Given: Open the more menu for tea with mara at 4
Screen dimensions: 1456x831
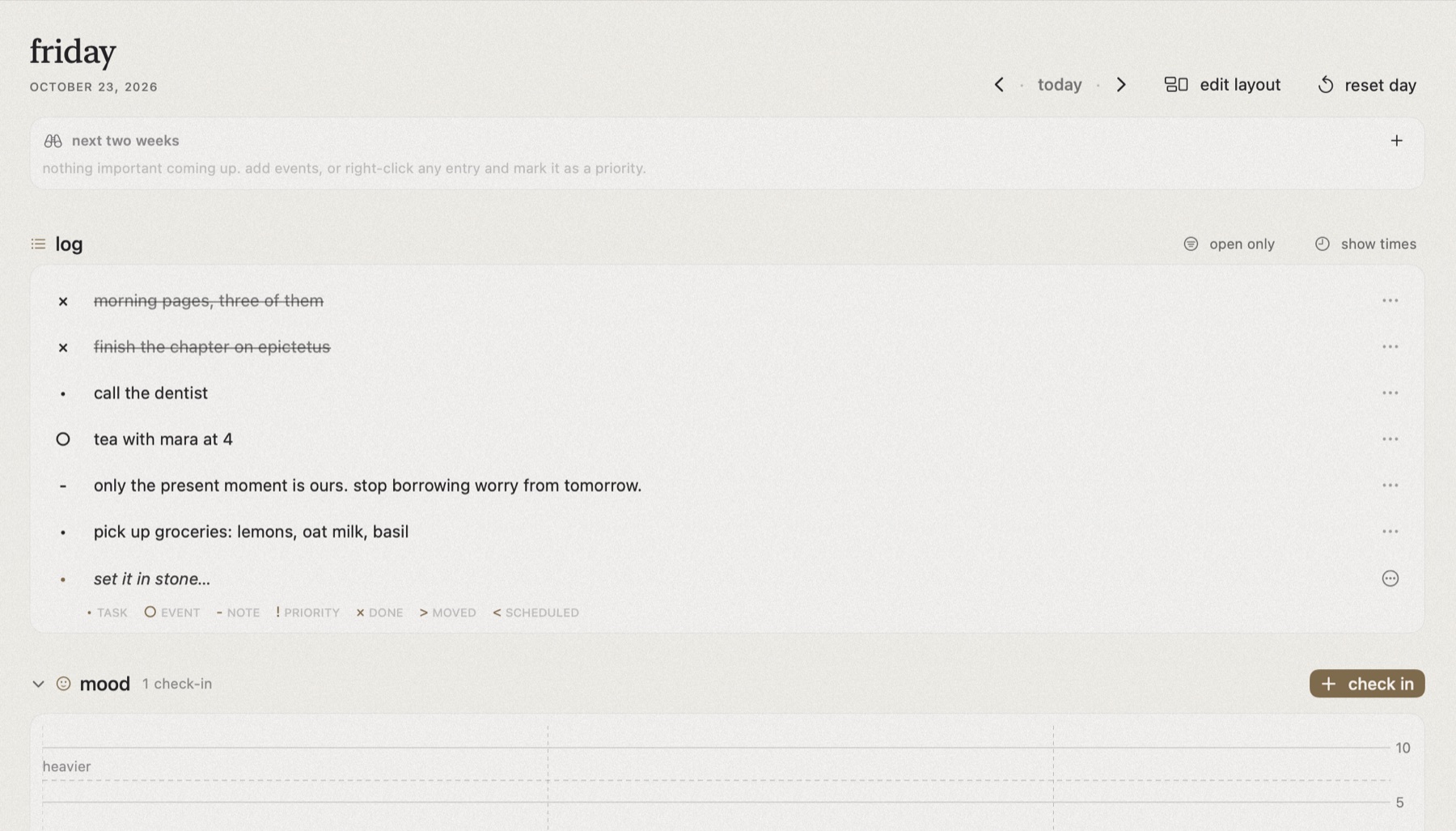Looking at the screenshot, I should click(1390, 439).
